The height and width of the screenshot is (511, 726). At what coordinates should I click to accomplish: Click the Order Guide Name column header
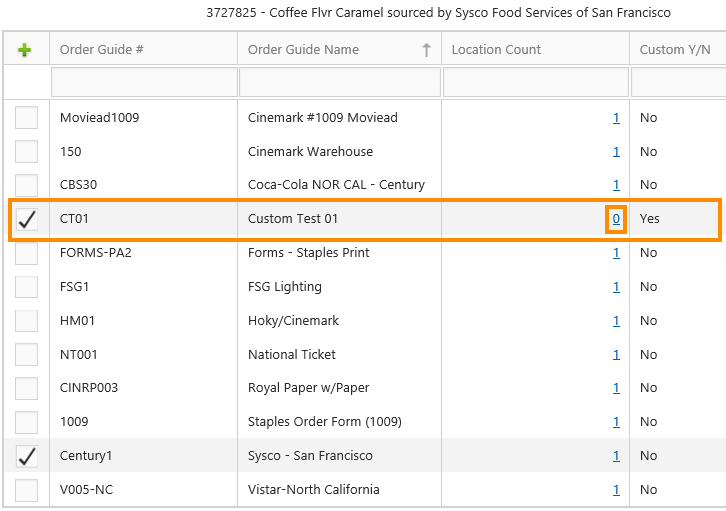pyautogui.click(x=303, y=50)
